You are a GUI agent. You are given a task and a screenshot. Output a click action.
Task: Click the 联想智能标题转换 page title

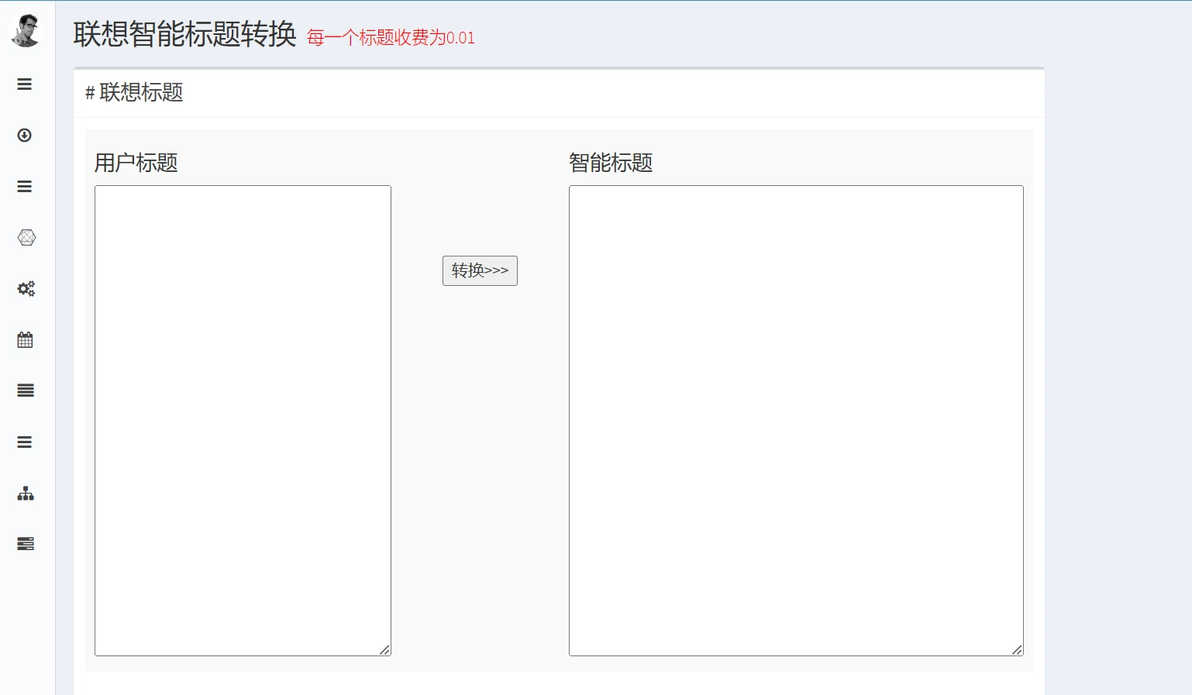[185, 34]
